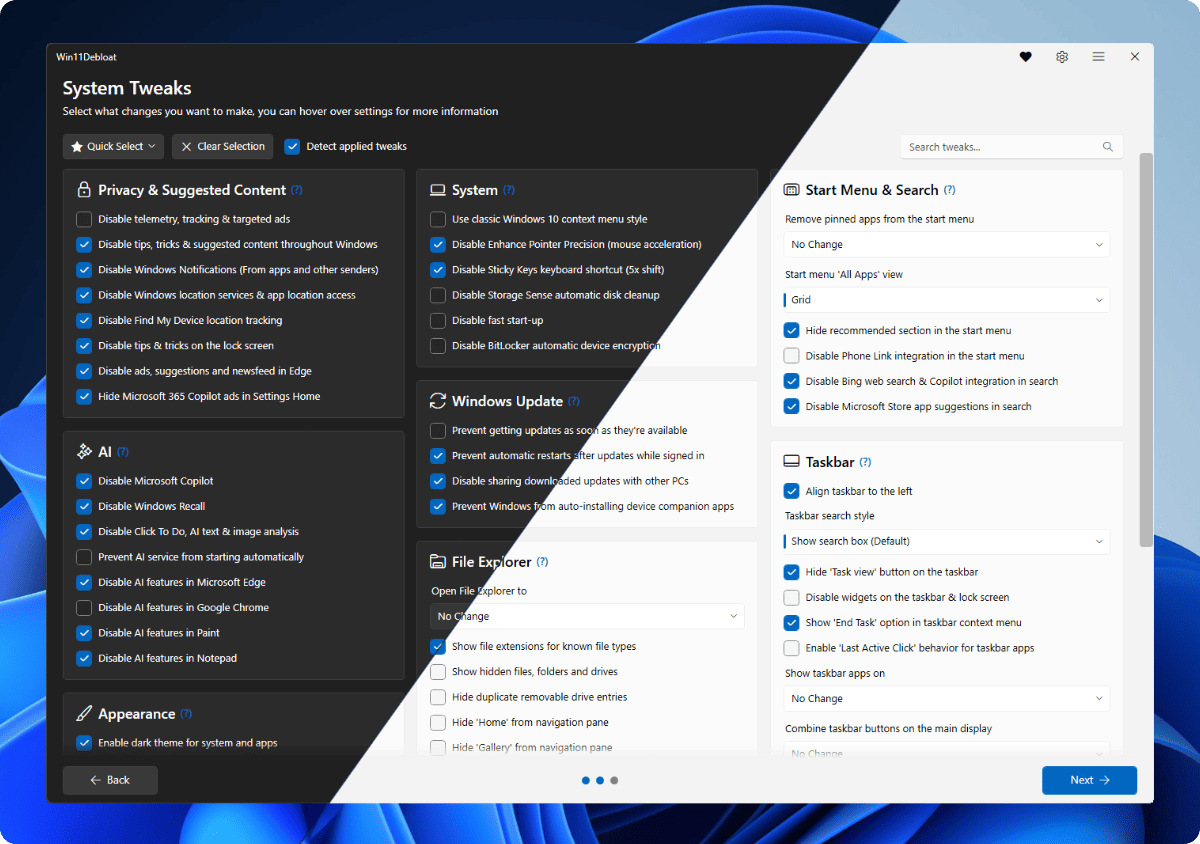The height and width of the screenshot is (844, 1200).
Task: Toggle Detect applied tweaks checkbox
Action: pos(292,146)
